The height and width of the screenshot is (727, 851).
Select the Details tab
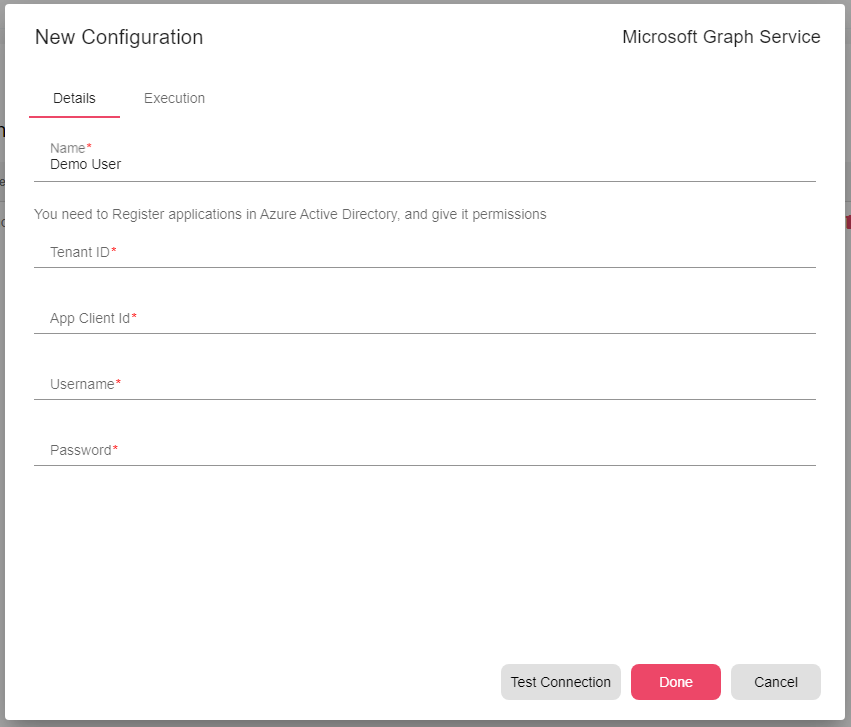tap(74, 98)
